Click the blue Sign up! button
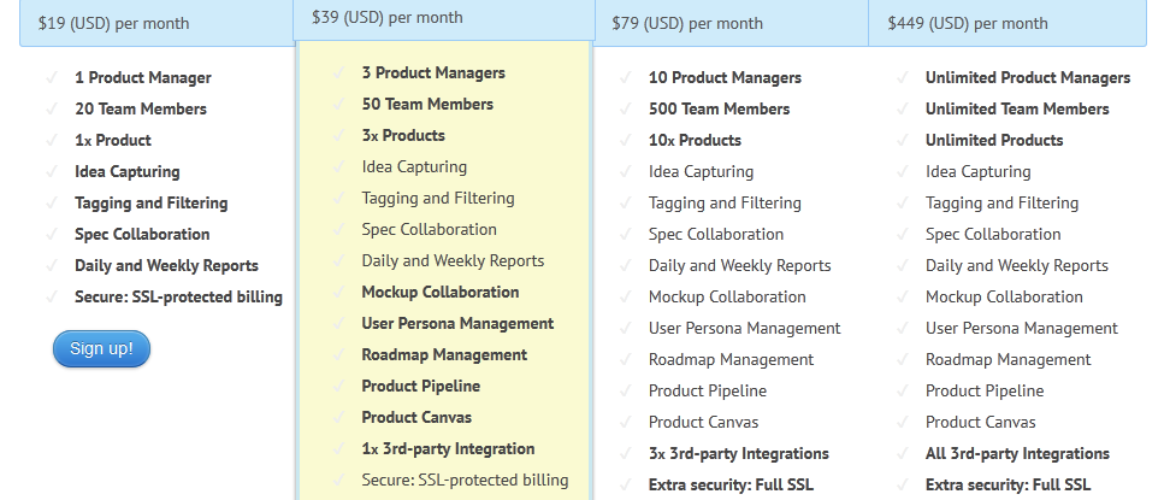Viewport: 1170px width, 500px height. (101, 349)
